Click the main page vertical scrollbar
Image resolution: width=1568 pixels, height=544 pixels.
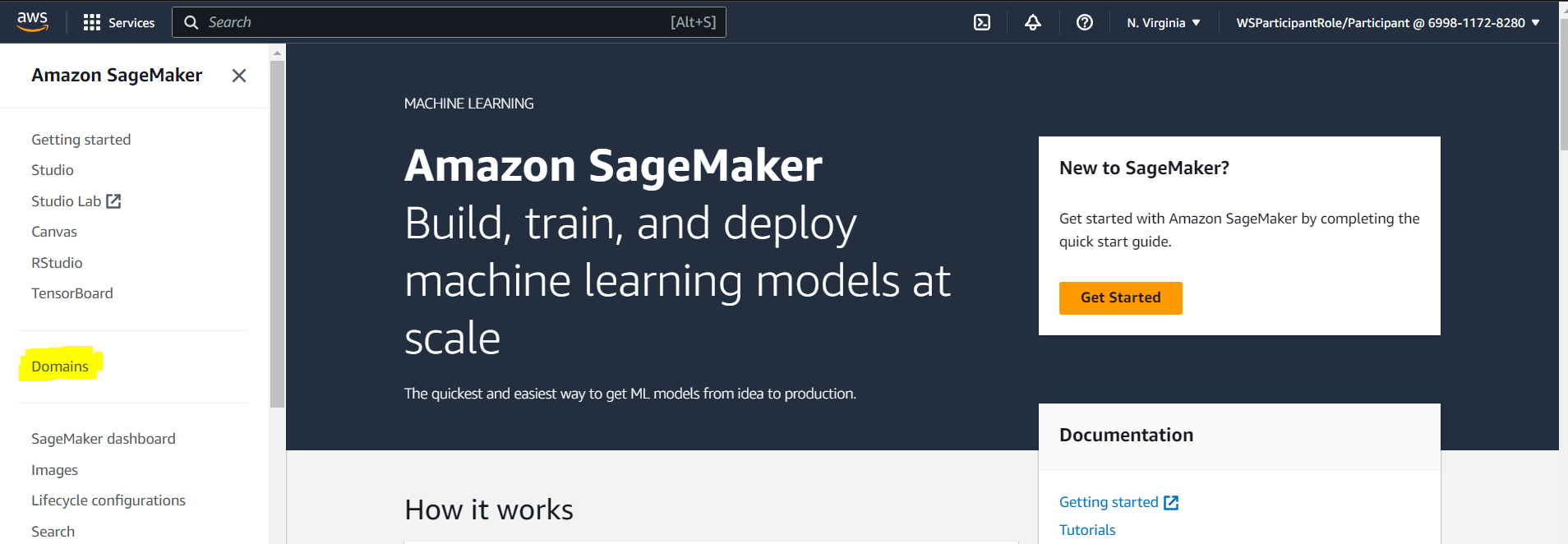pos(1563,86)
